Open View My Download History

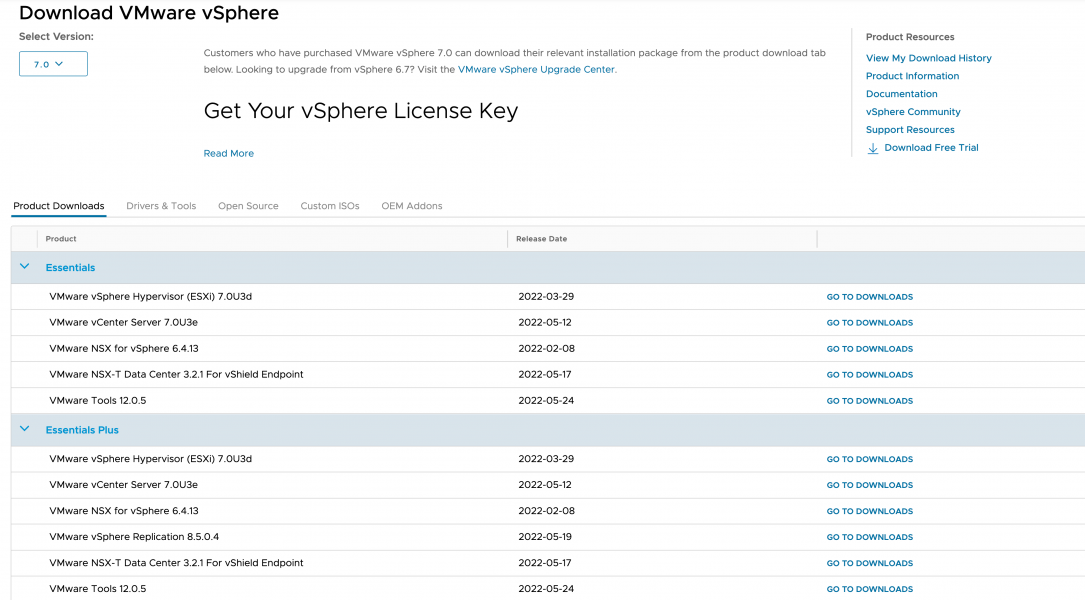coord(929,58)
